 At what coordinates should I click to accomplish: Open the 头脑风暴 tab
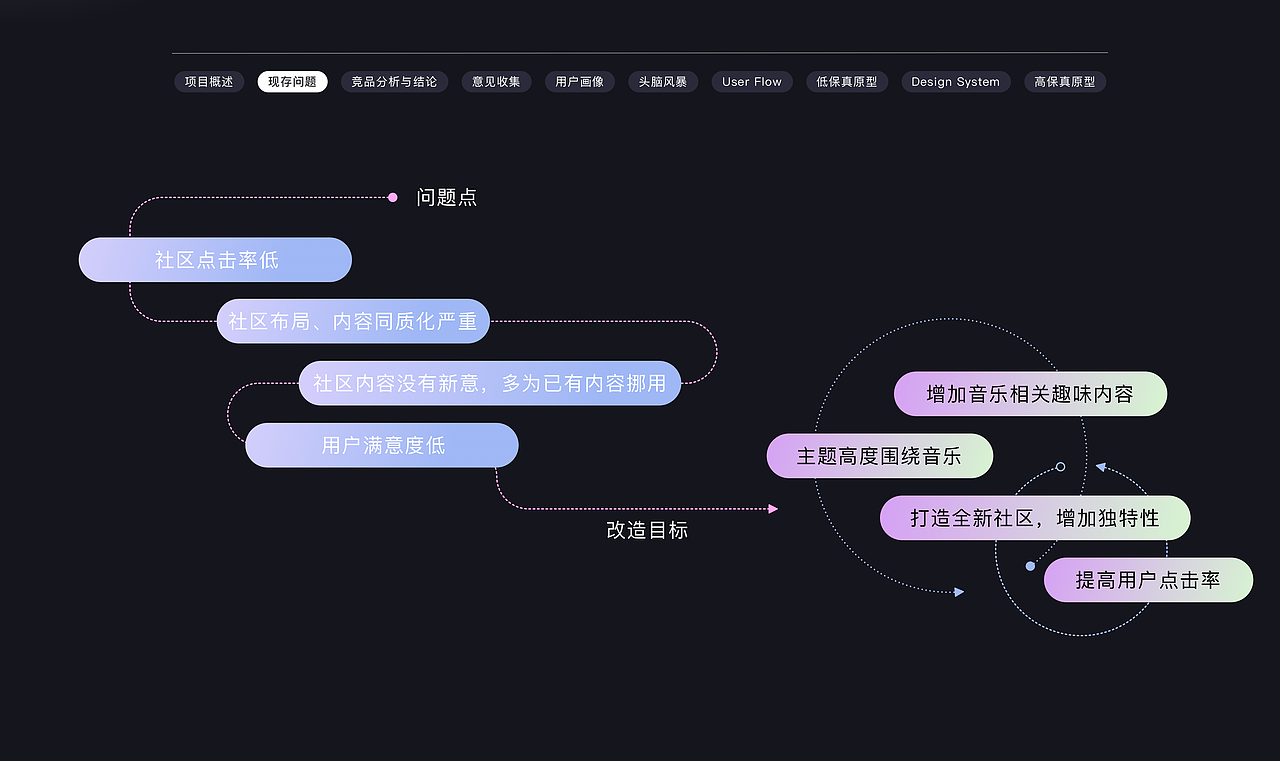pyautogui.click(x=662, y=81)
